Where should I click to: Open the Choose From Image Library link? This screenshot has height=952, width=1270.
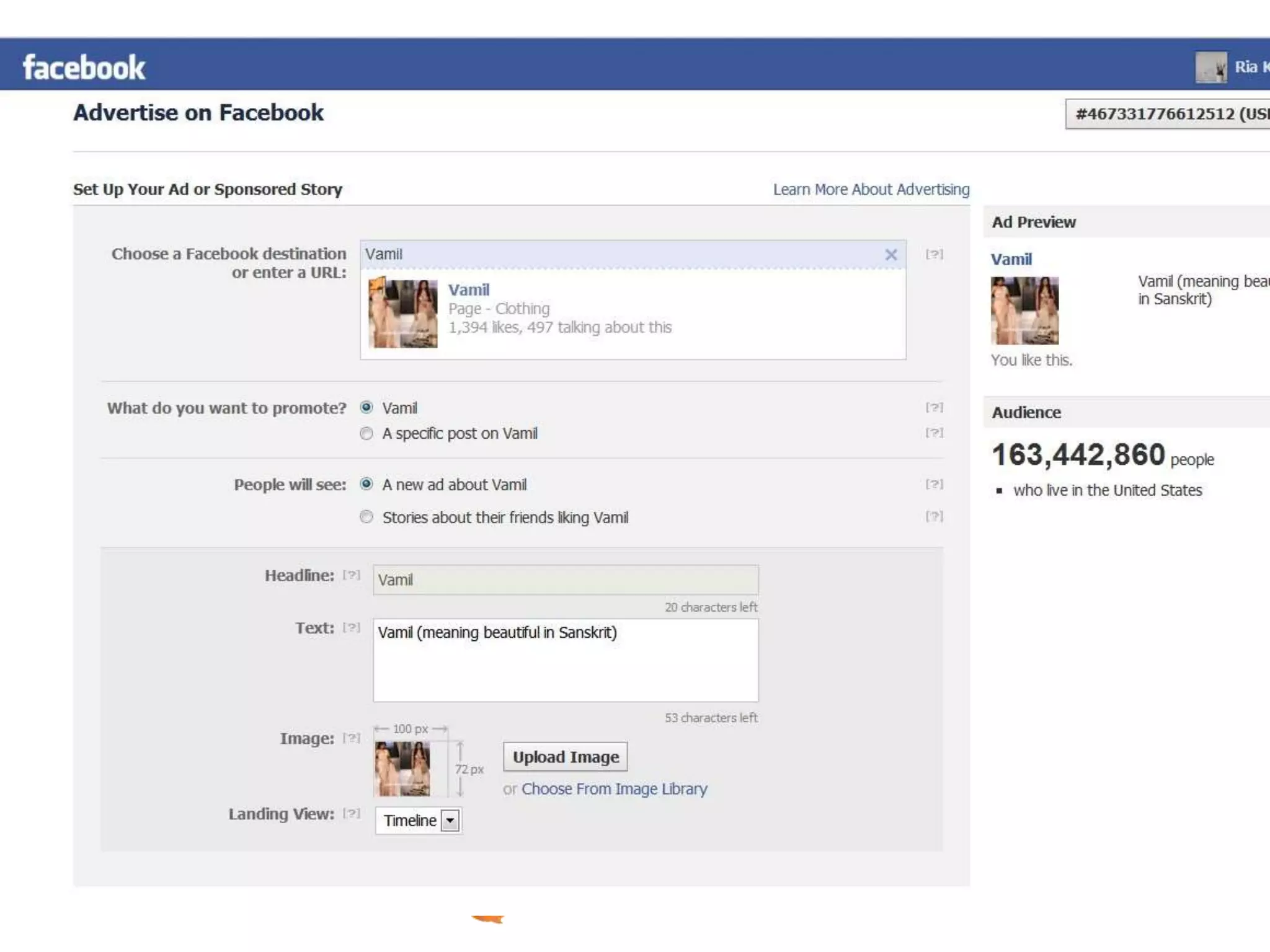[614, 789]
